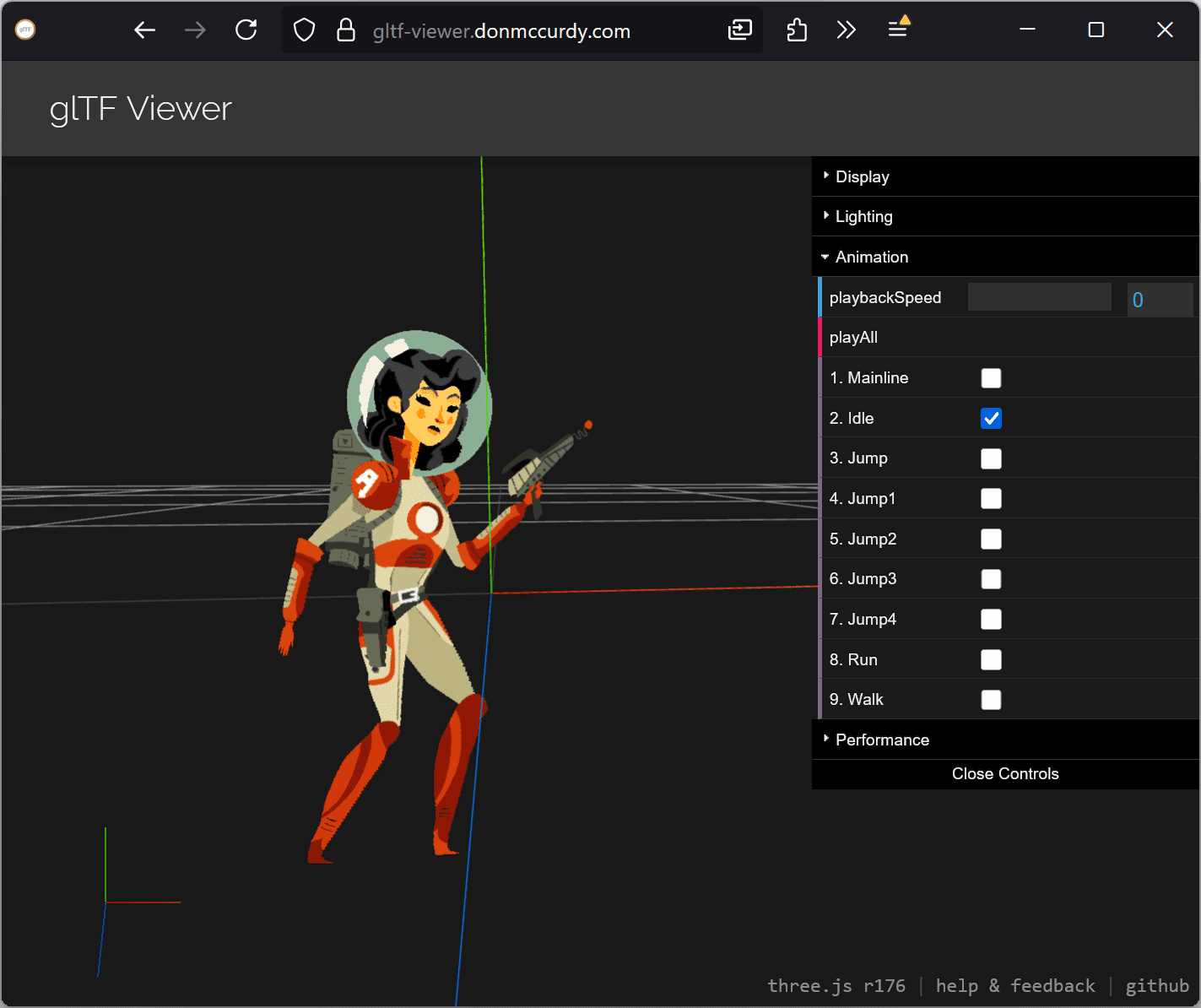The image size is (1201, 1008).
Task: Collapse the Animation section
Action: coord(872,257)
